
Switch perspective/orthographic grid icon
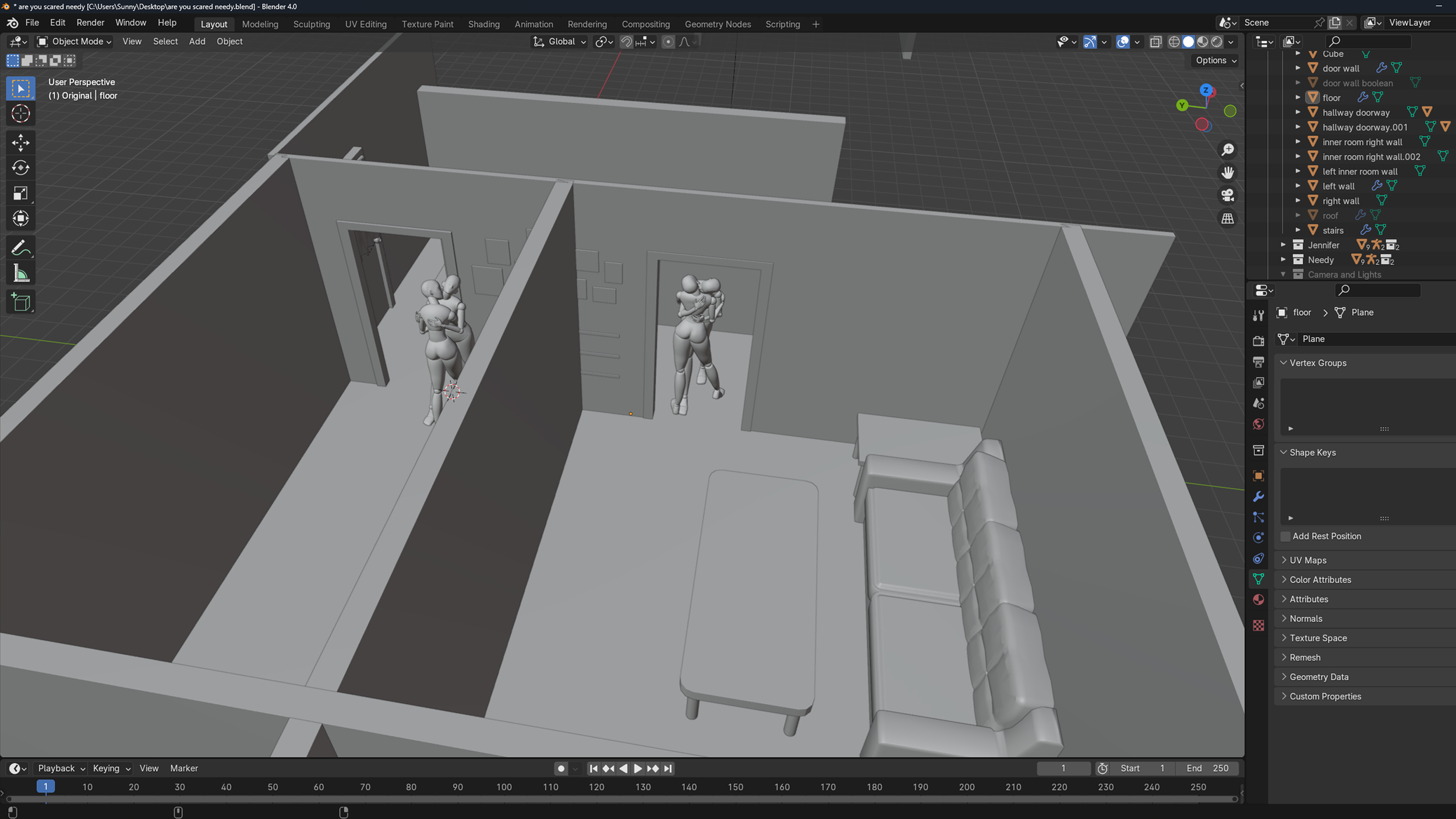click(x=1228, y=218)
